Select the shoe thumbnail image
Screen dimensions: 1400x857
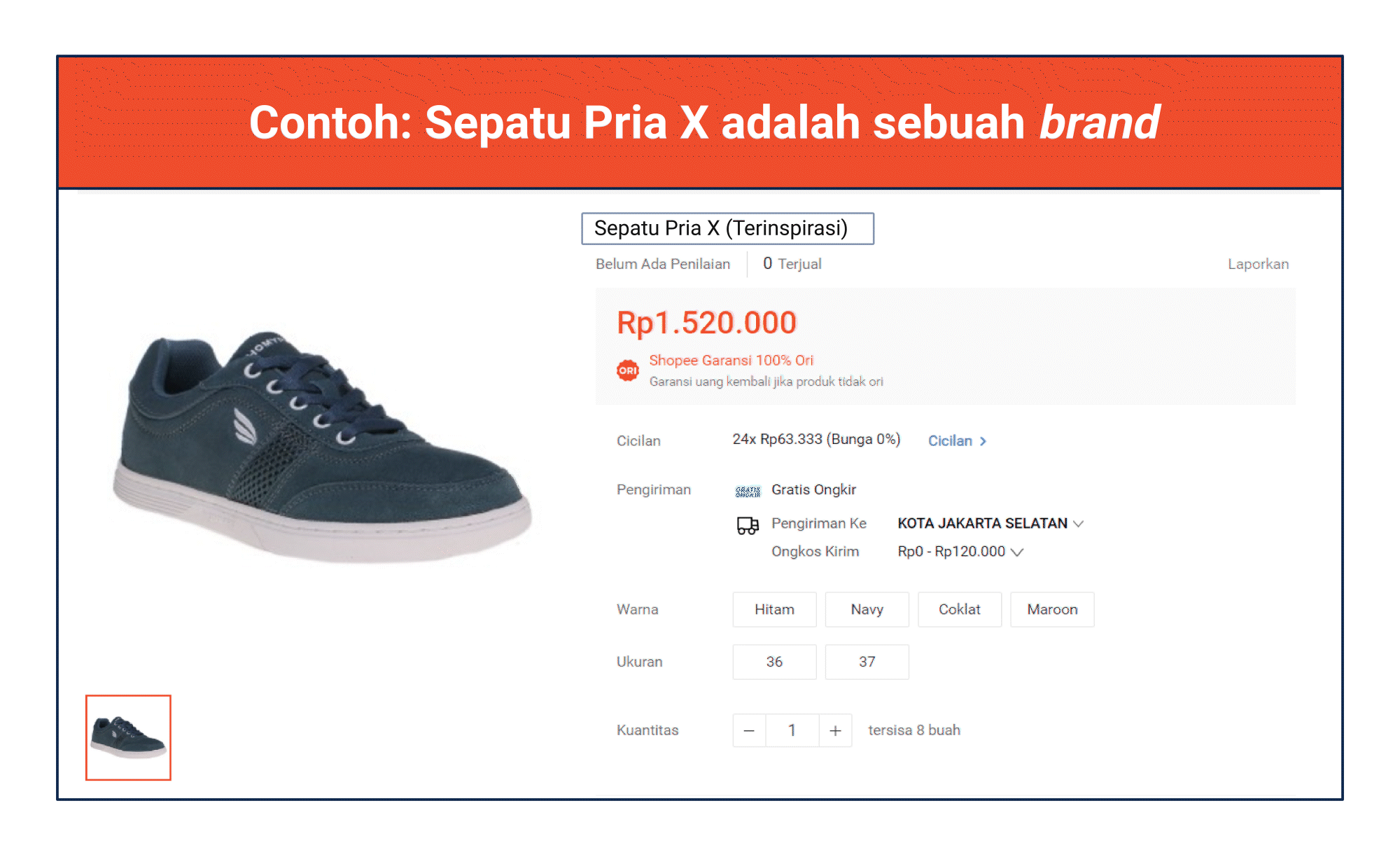[128, 738]
